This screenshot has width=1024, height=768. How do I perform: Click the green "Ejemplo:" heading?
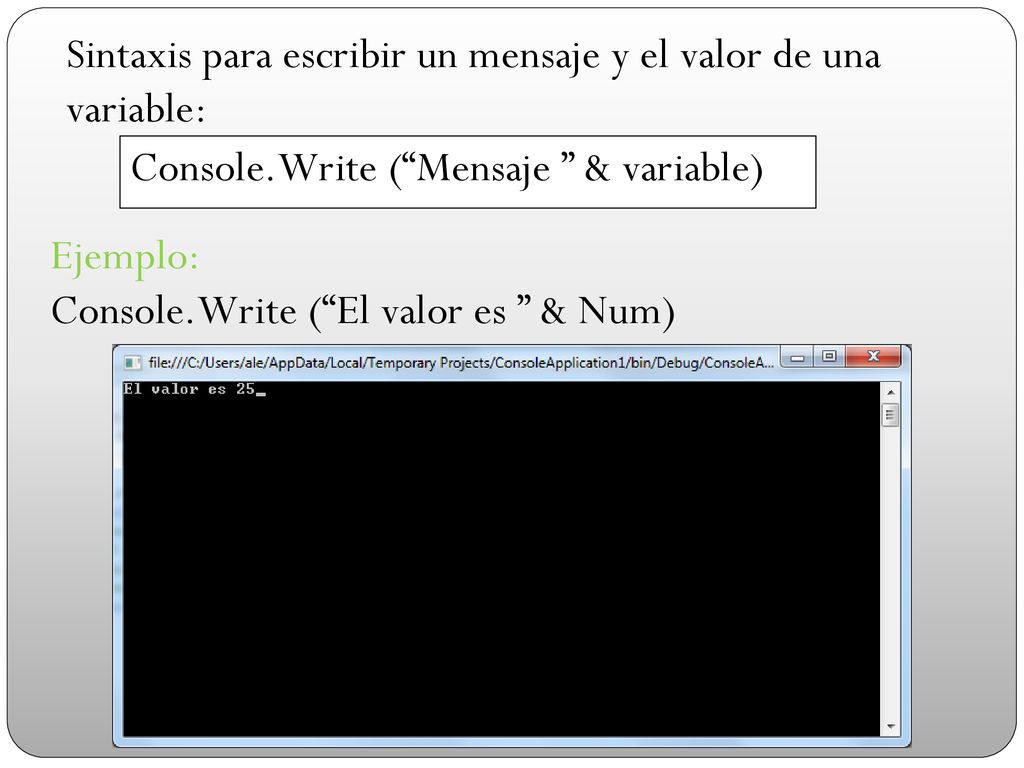coord(125,257)
